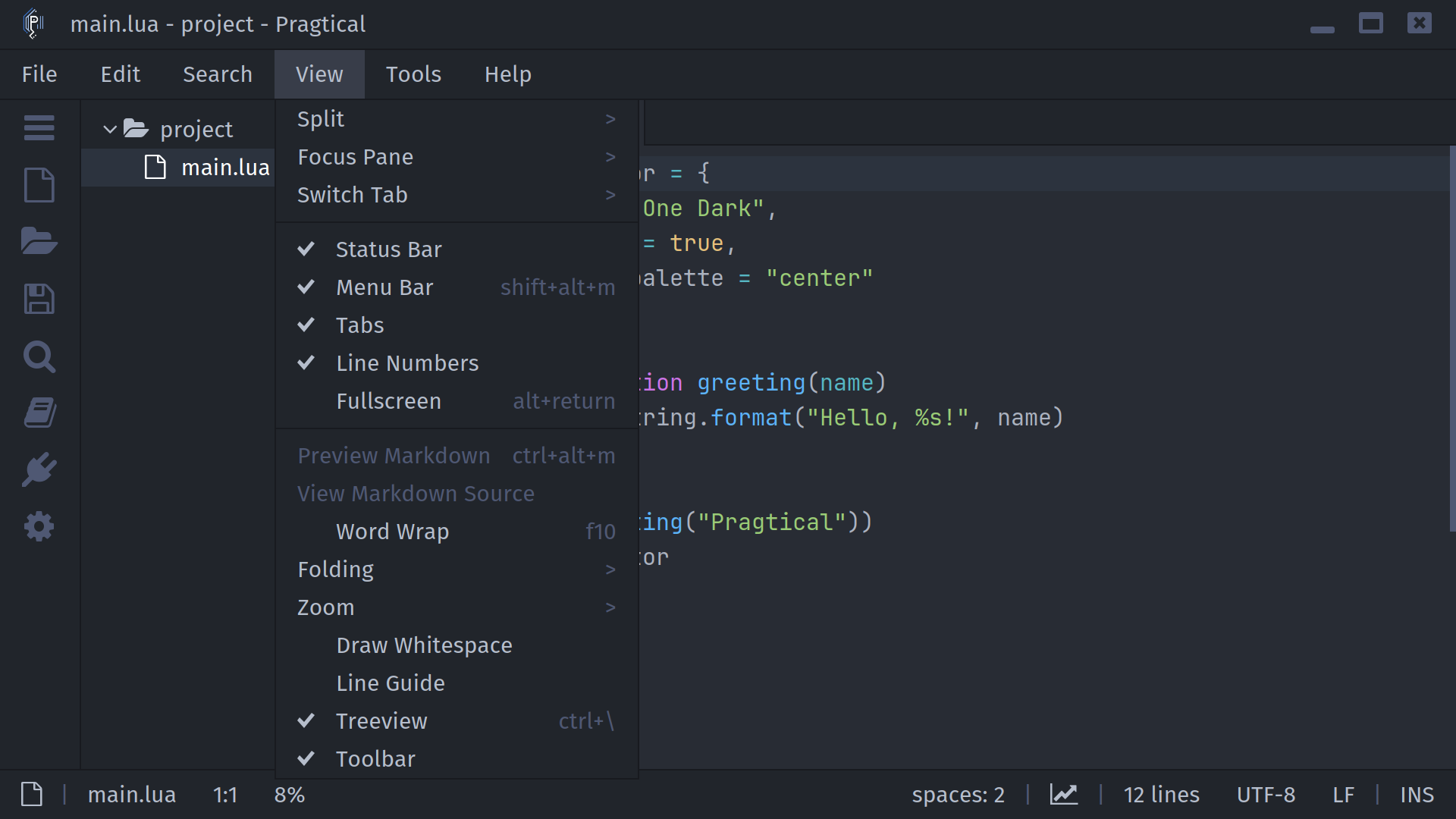Close the open View menu header
The image size is (1456, 819).
click(x=319, y=74)
